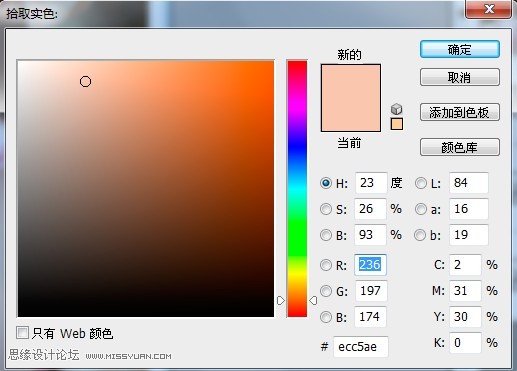Close the color picker dialog
This screenshot has height=371, width=517.
tap(489, 9)
